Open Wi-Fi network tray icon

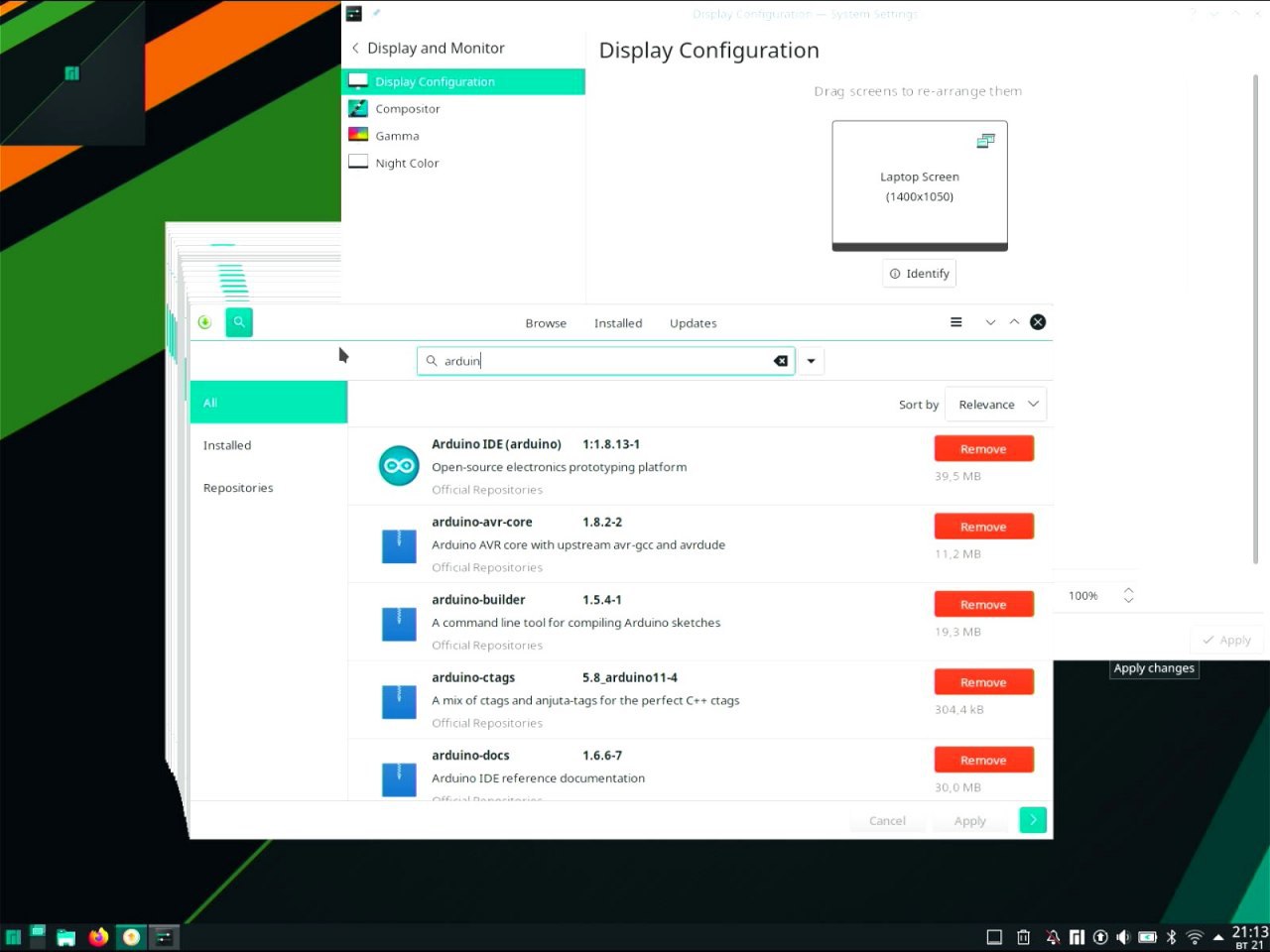(1196, 937)
